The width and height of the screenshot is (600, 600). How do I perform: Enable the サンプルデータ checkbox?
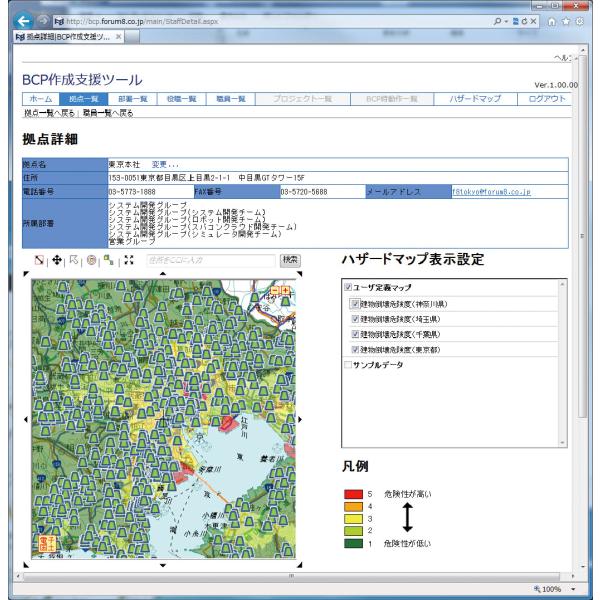pos(347,366)
